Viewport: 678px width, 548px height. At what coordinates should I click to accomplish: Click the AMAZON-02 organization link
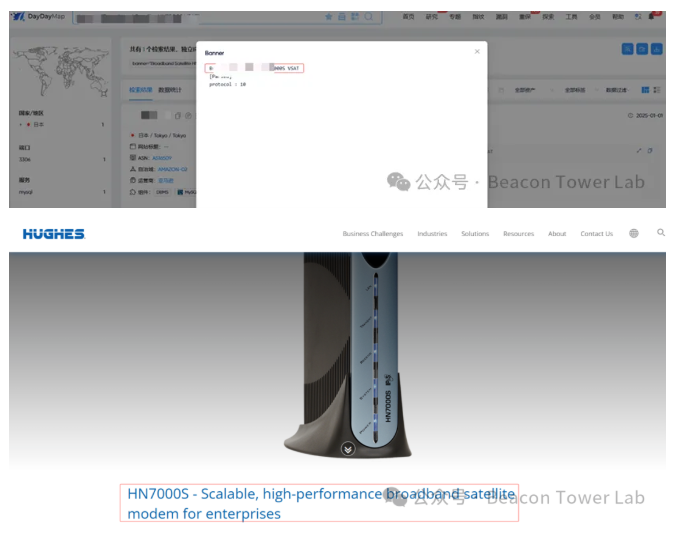coord(172,170)
